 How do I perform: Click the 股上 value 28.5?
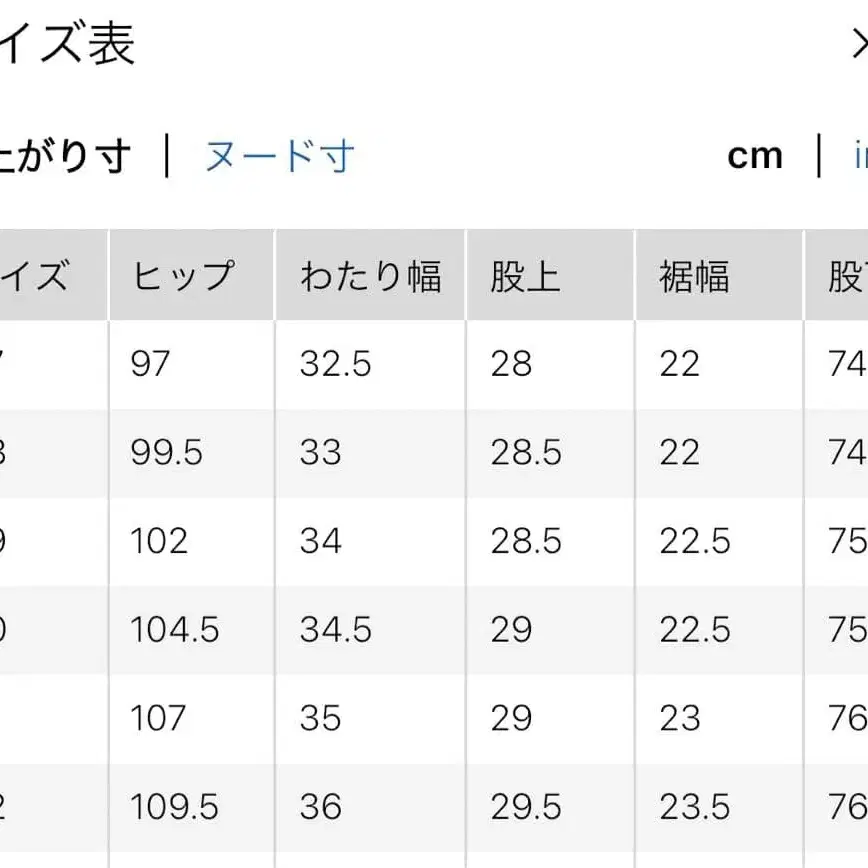[x=525, y=453]
